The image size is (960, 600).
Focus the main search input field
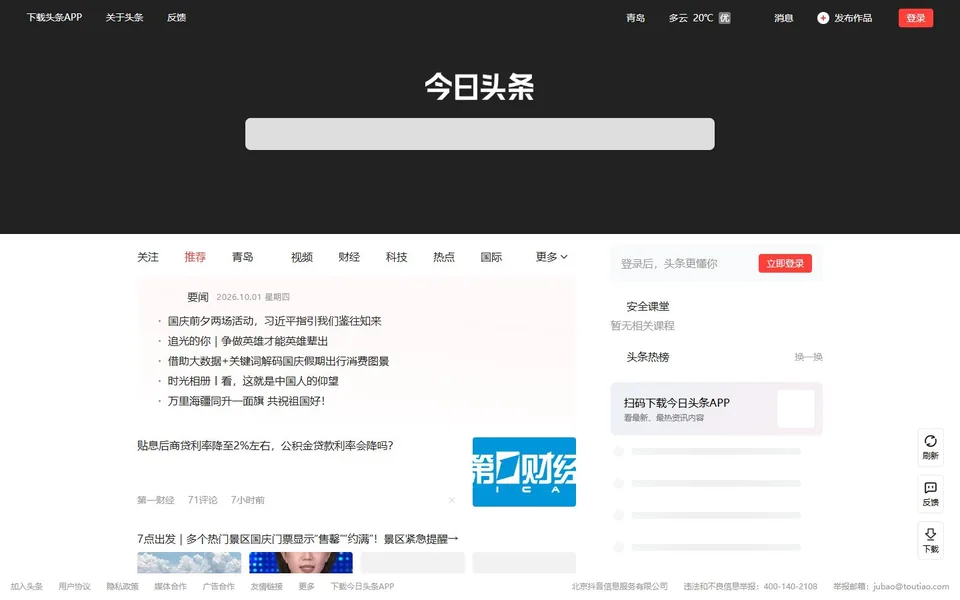(479, 133)
